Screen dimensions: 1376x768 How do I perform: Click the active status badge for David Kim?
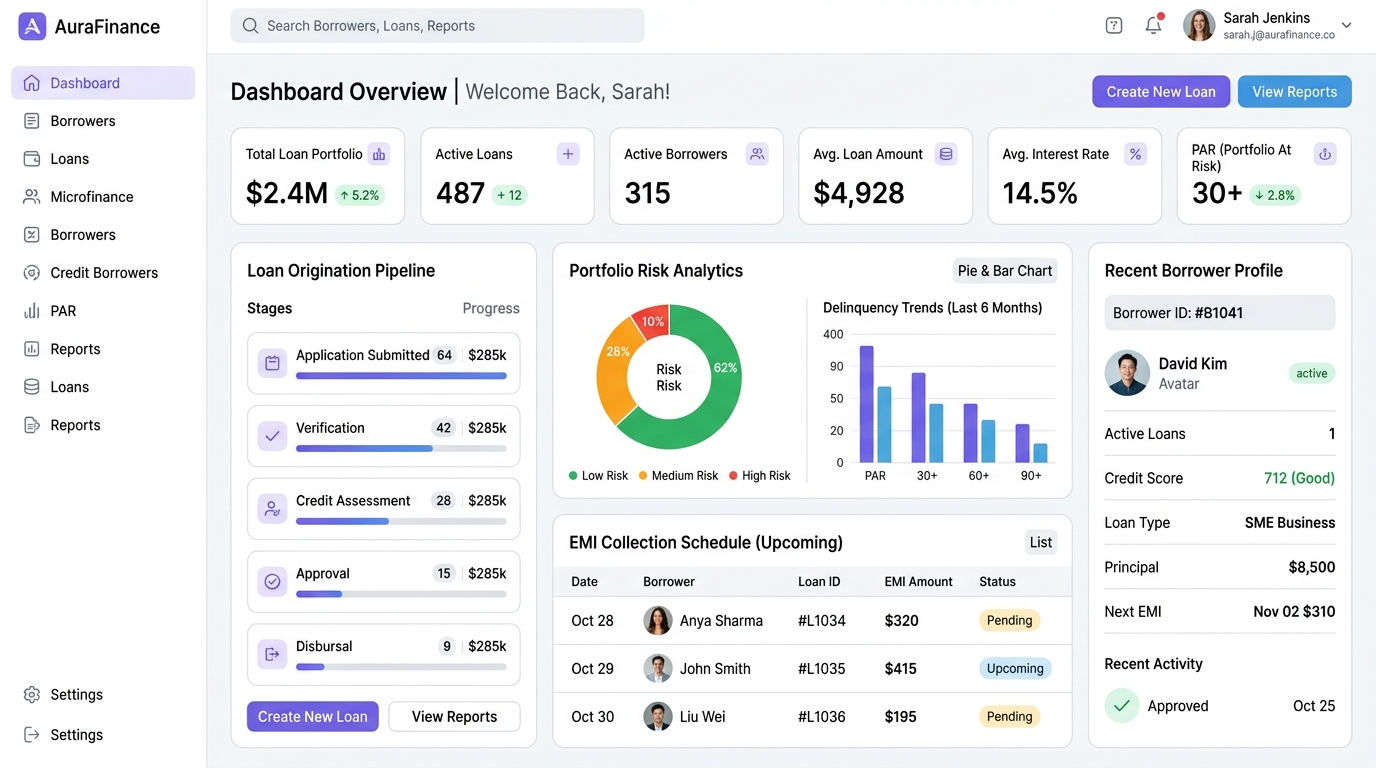tap(1312, 373)
